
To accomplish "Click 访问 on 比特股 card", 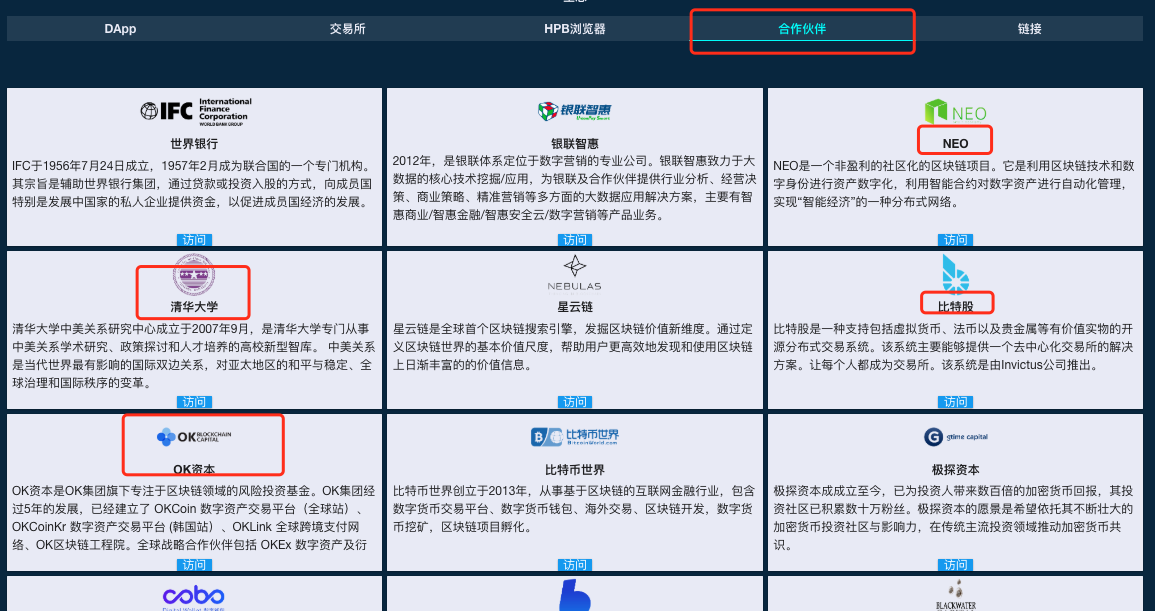I will [955, 402].
